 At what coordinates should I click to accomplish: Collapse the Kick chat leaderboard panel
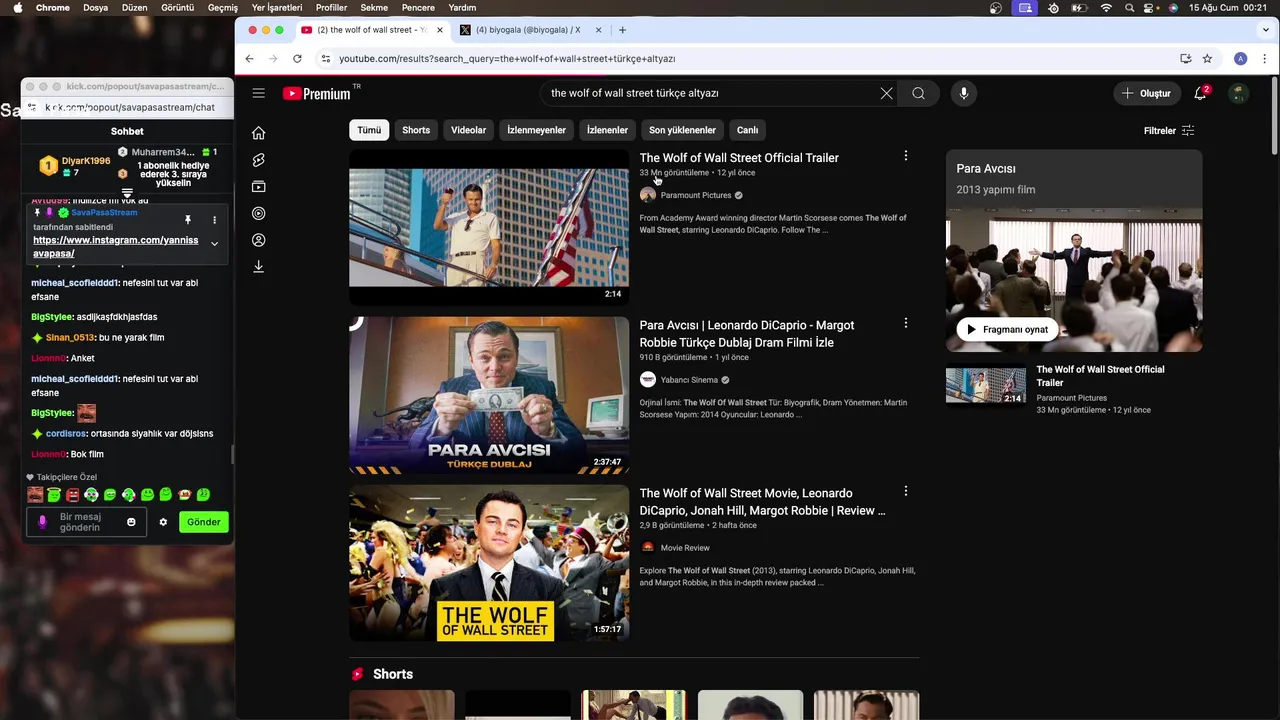point(127,193)
